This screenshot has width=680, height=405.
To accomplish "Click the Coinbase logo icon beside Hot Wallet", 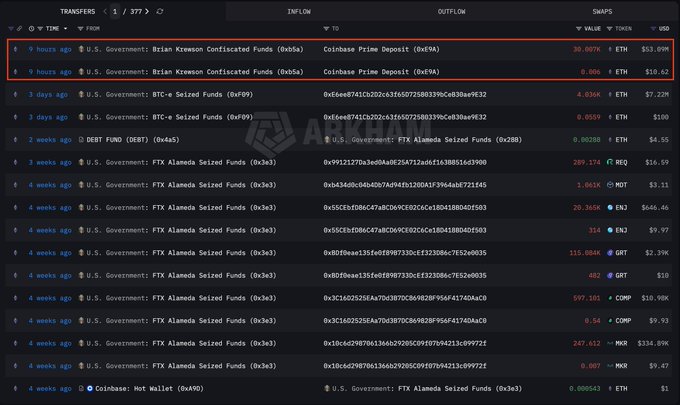I will coord(90,389).
